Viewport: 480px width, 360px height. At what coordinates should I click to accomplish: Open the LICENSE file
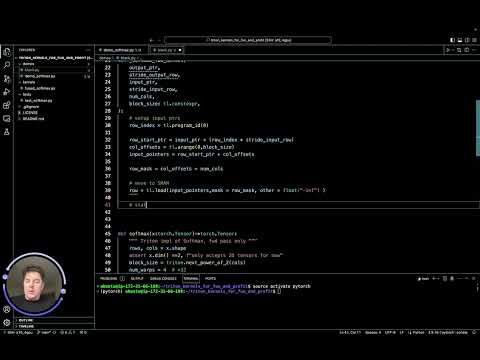pyautogui.click(x=55, y=113)
